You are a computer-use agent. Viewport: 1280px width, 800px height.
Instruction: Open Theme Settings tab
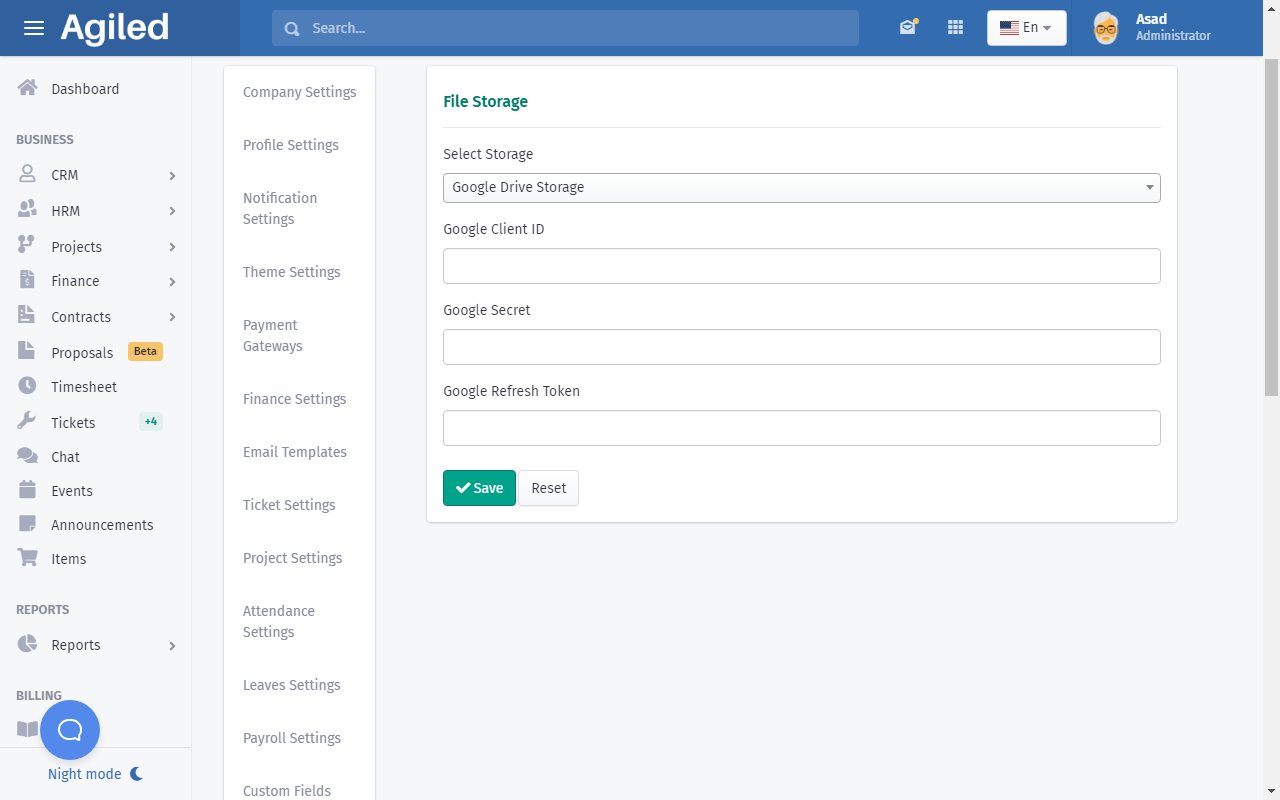click(292, 272)
